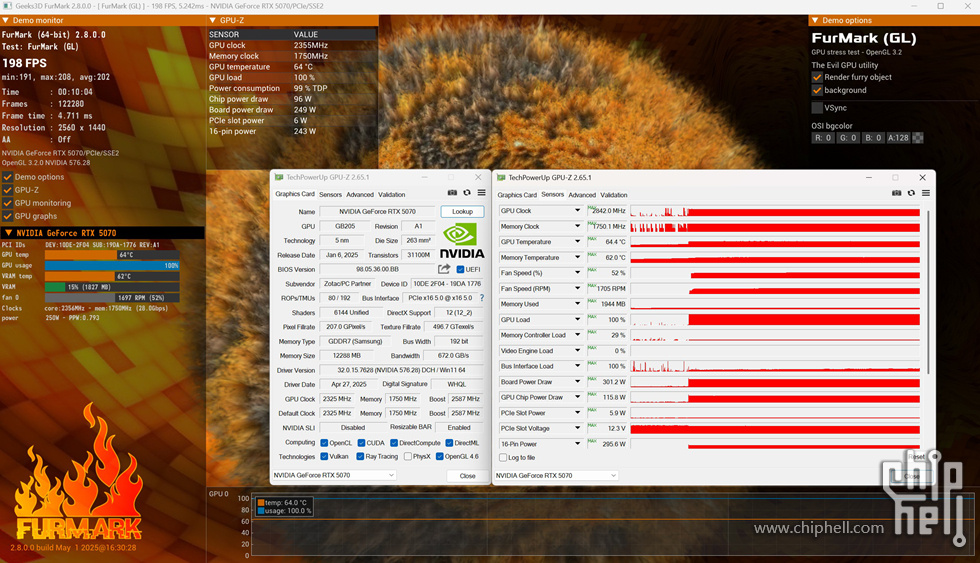980x563 pixels.
Task: Click the FurMark app icon in the title bar
Action: tap(8, 6)
